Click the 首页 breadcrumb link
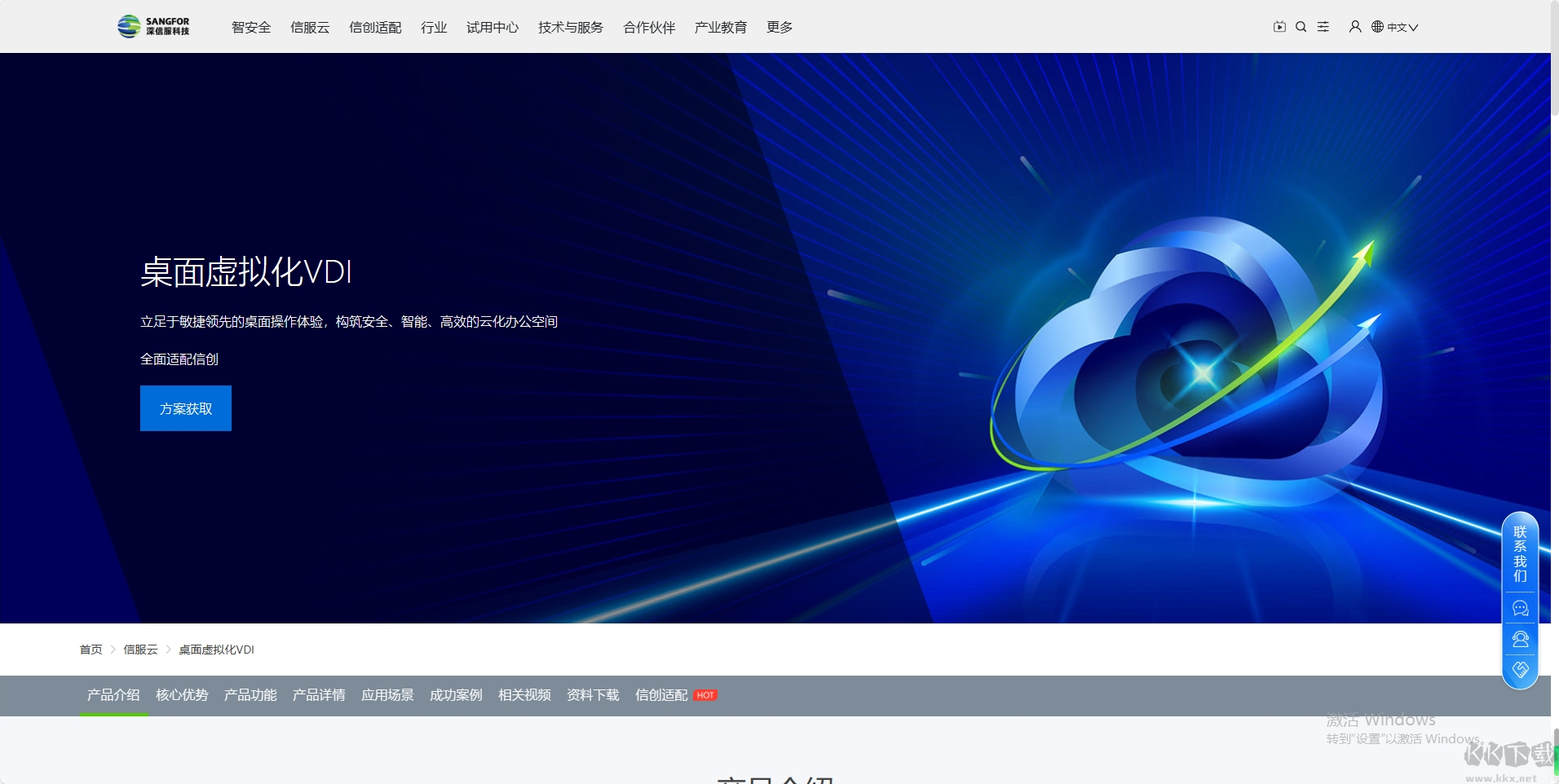Image resolution: width=1559 pixels, height=784 pixels. (91, 650)
